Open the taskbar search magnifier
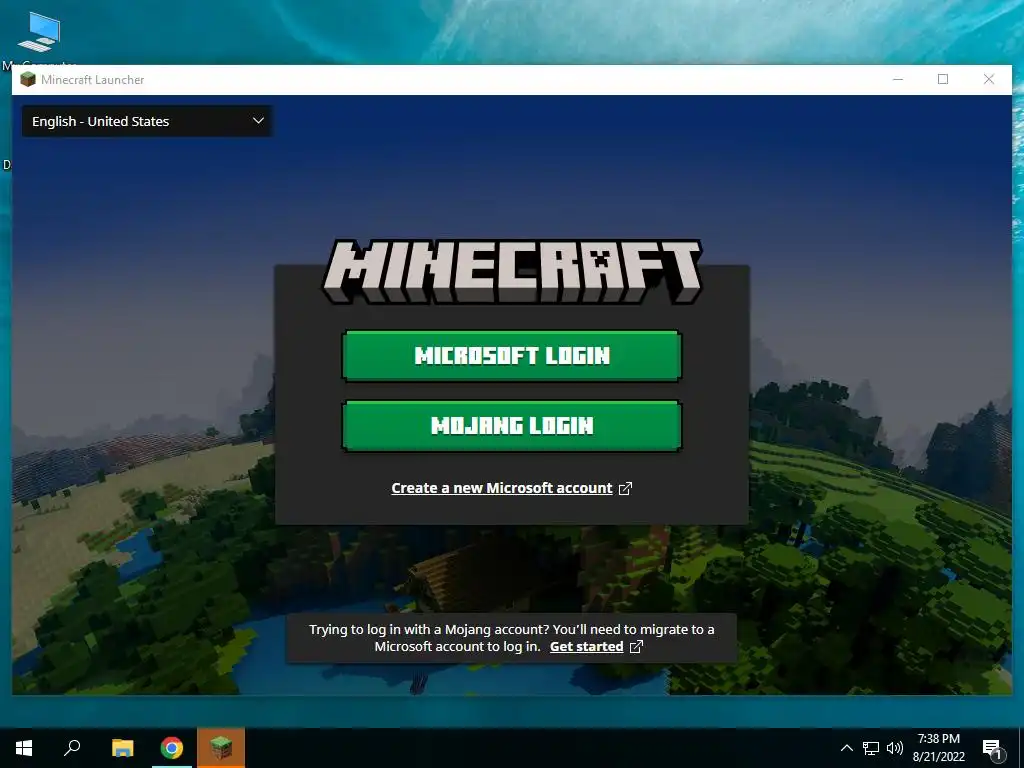 72,748
